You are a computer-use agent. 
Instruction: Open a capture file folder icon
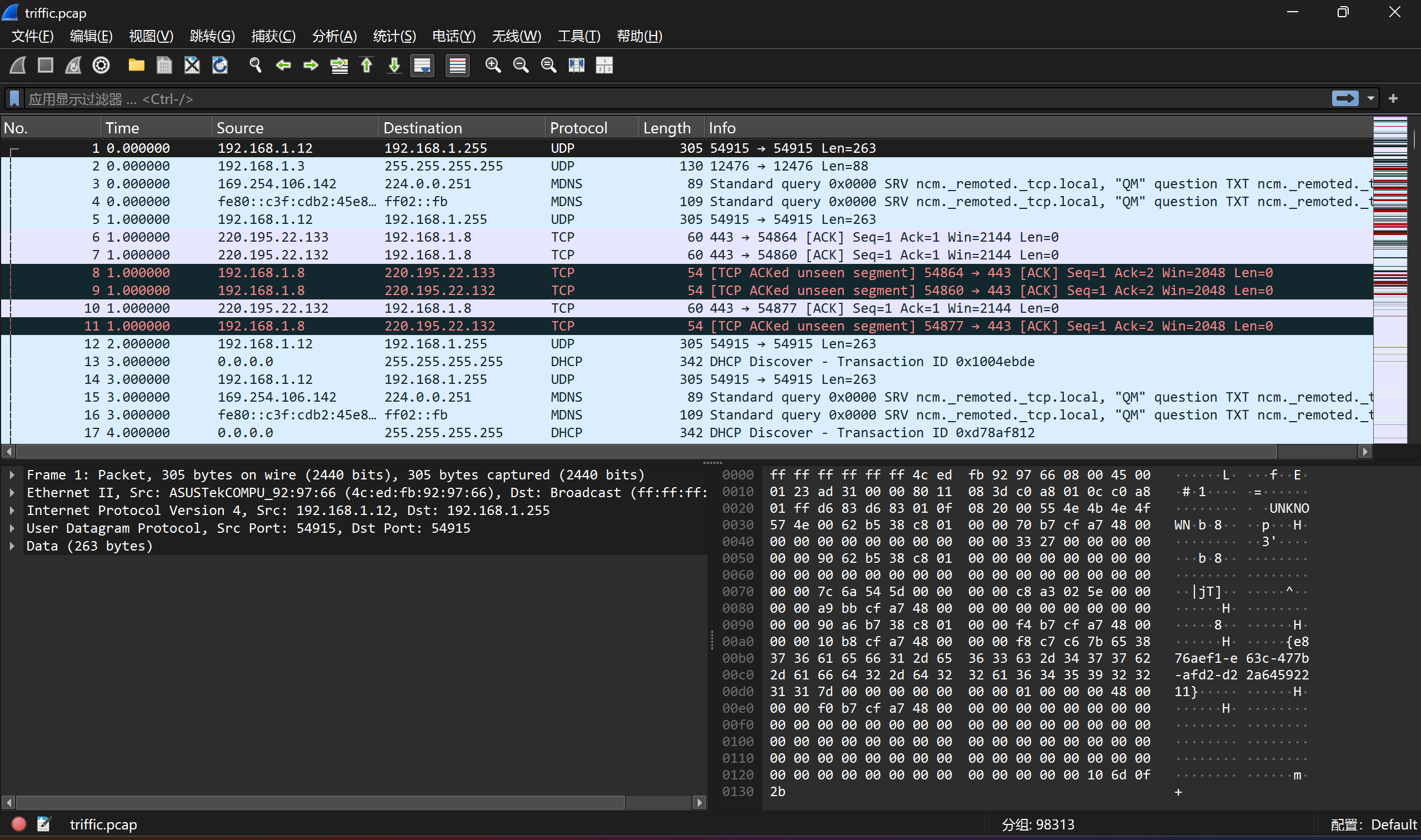[x=137, y=65]
